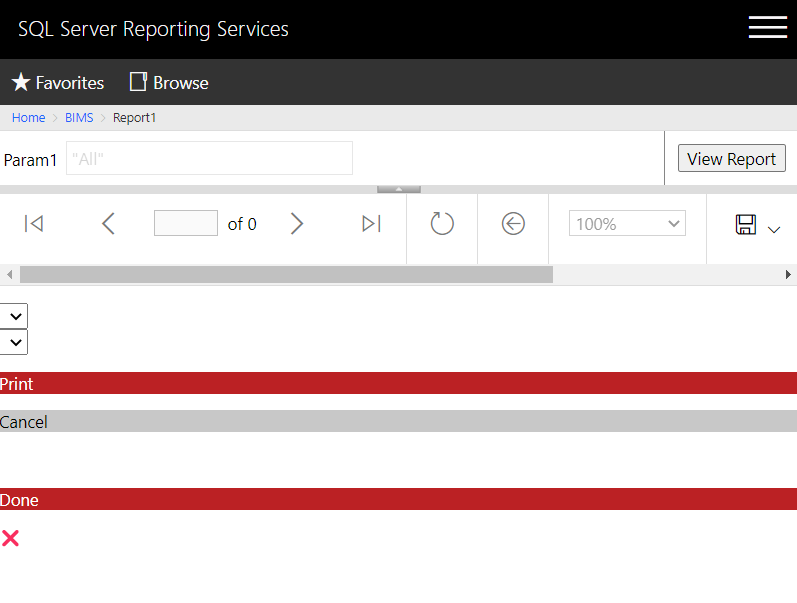This screenshot has width=797, height=603.
Task: Open the hamburger menu
Action: [x=768, y=27]
